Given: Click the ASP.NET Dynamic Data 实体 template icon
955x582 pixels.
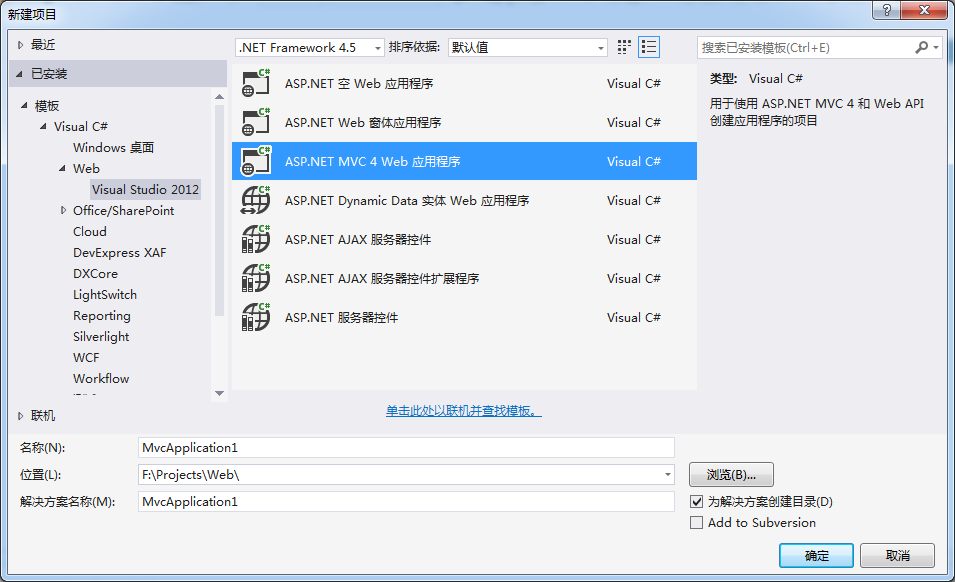Looking at the screenshot, I should (x=256, y=200).
